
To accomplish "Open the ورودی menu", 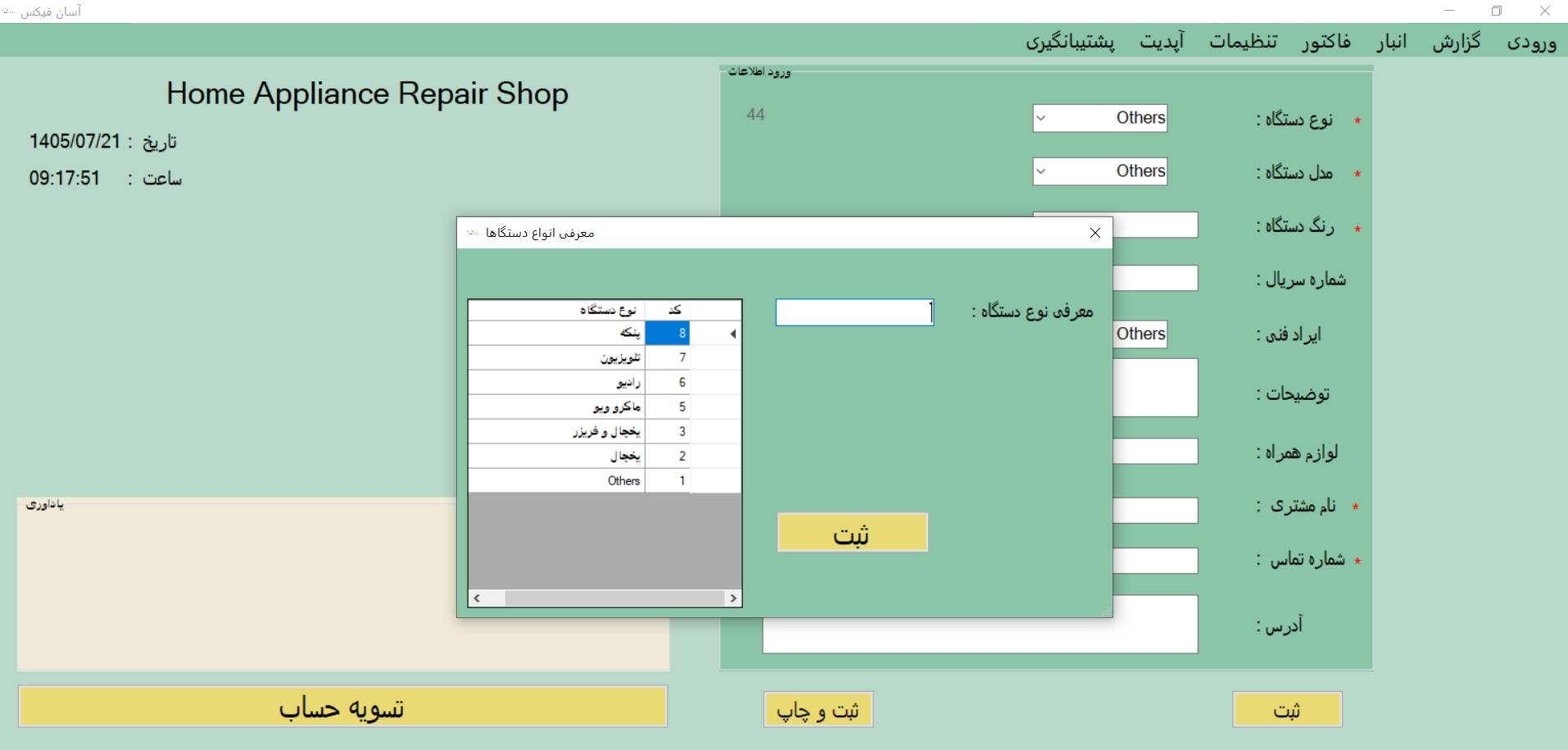I will tap(1531, 42).
